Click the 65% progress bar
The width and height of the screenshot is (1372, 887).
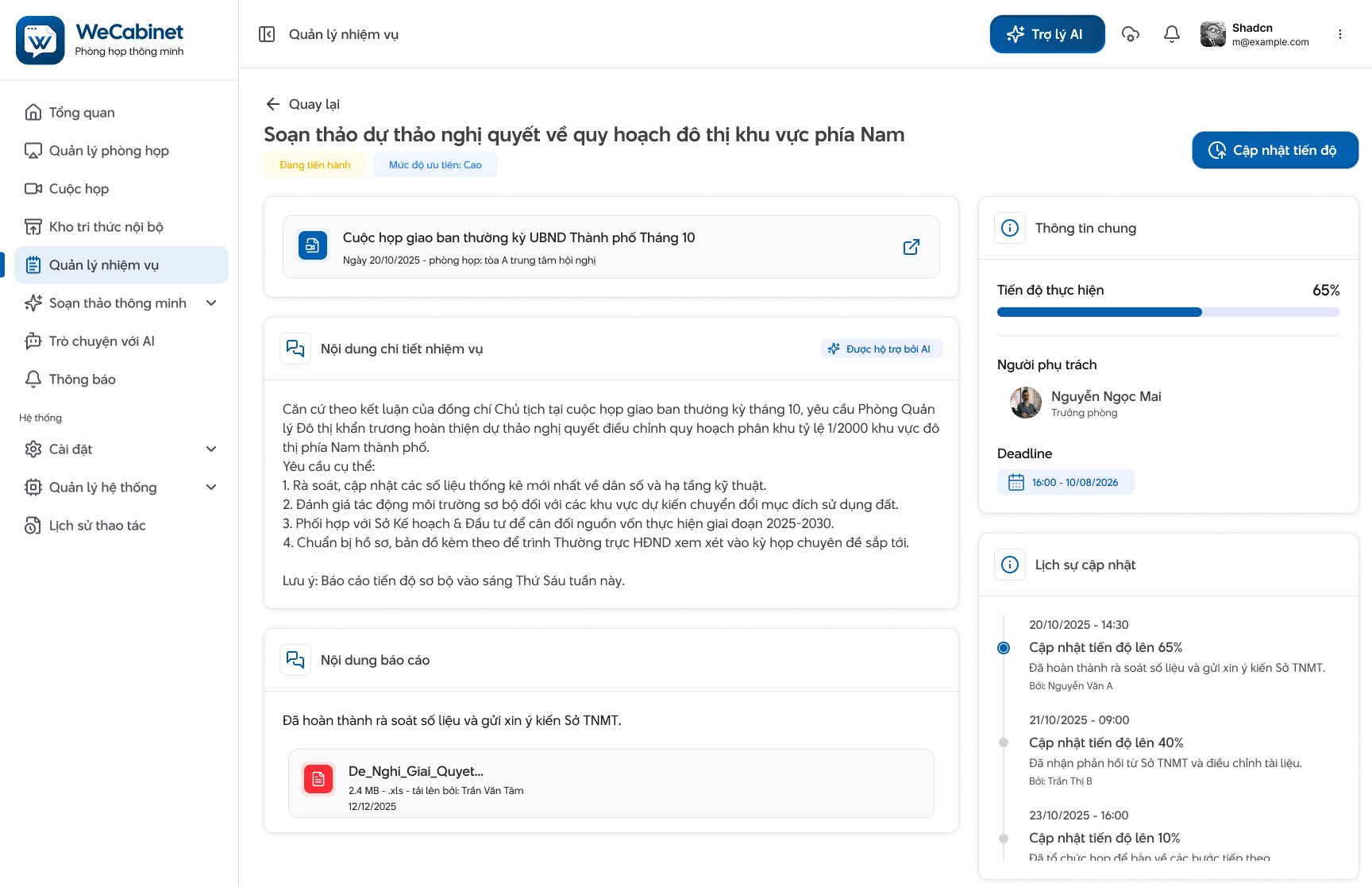(x=1169, y=312)
